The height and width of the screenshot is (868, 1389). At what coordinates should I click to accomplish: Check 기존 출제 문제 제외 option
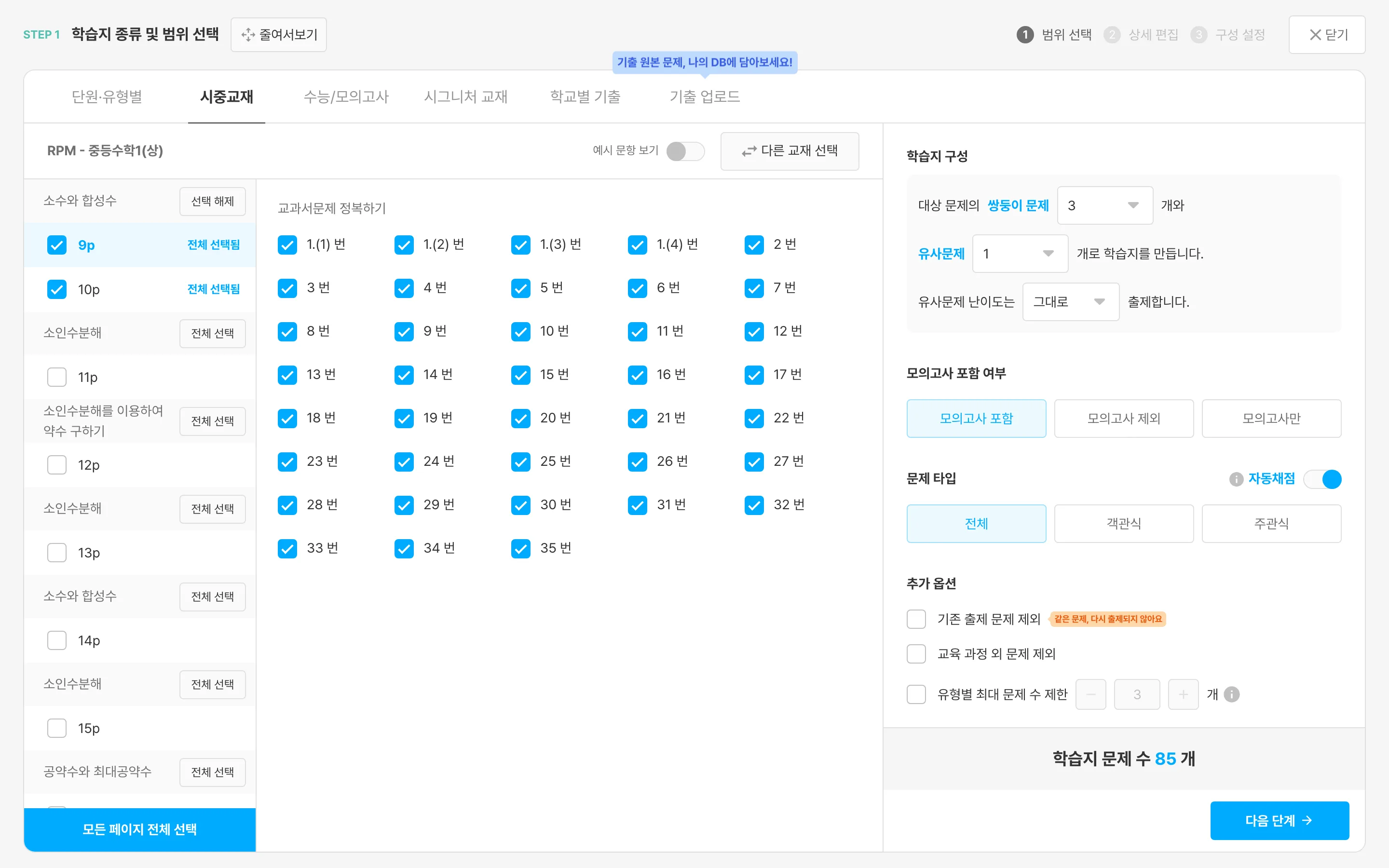(916, 620)
